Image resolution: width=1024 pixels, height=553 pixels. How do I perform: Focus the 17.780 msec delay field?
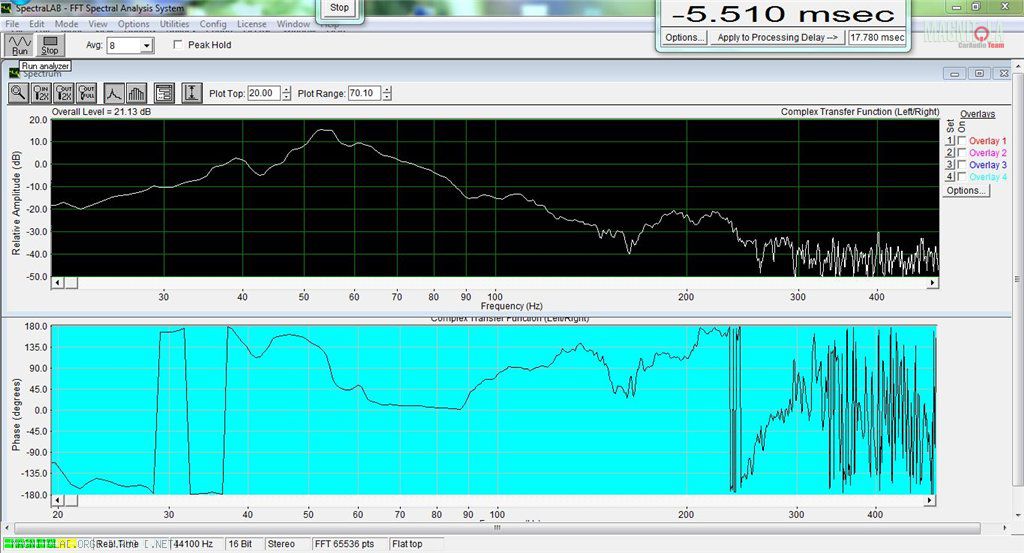[x=877, y=37]
